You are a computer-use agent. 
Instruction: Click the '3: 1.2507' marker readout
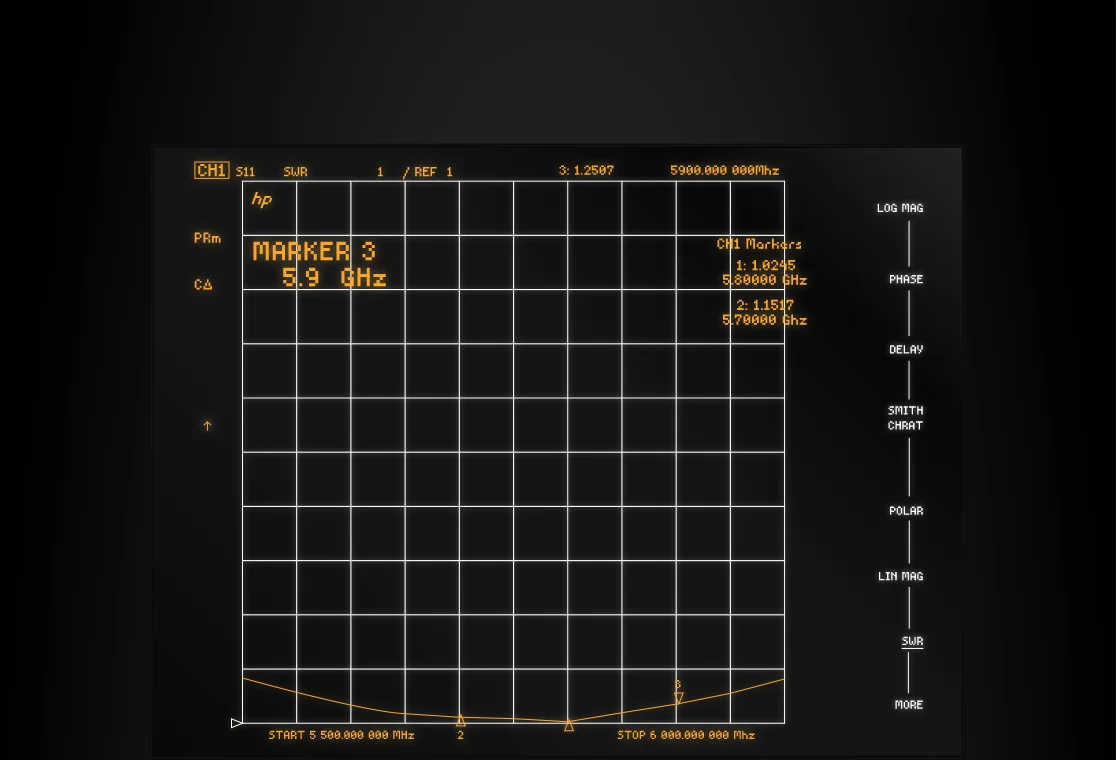coord(586,170)
